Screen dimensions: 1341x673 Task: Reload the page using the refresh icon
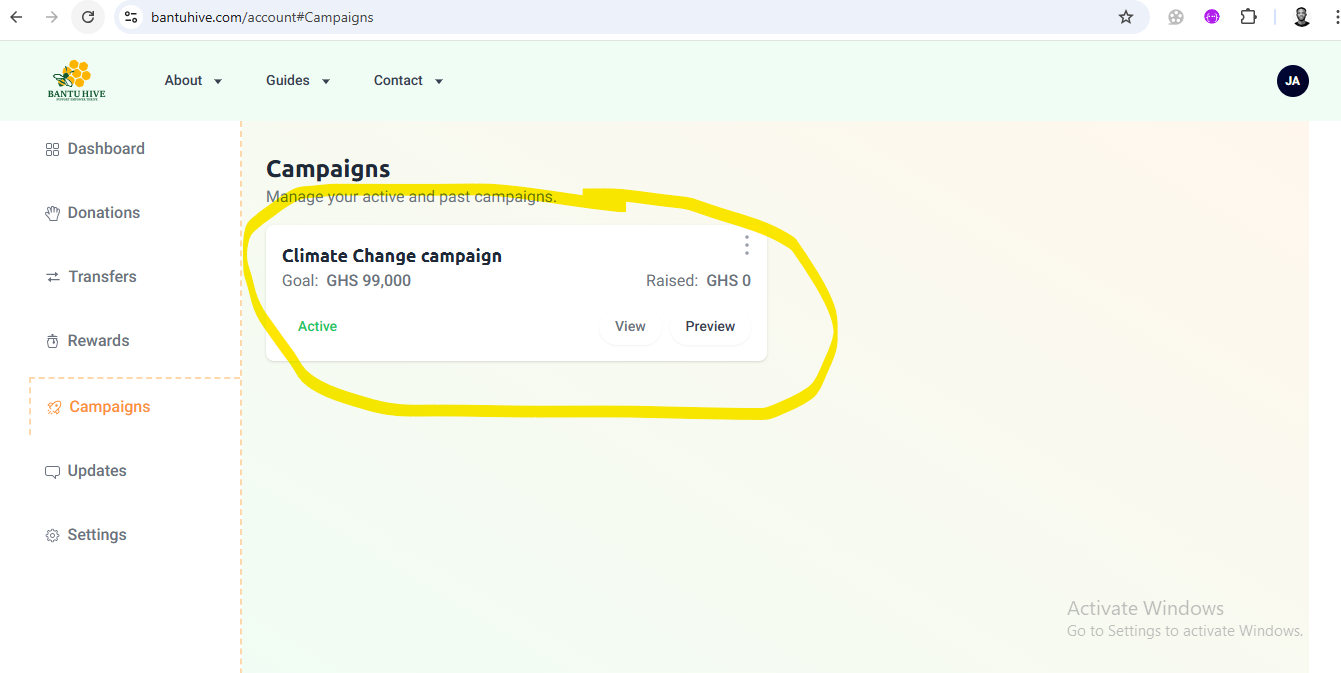pyautogui.click(x=88, y=17)
